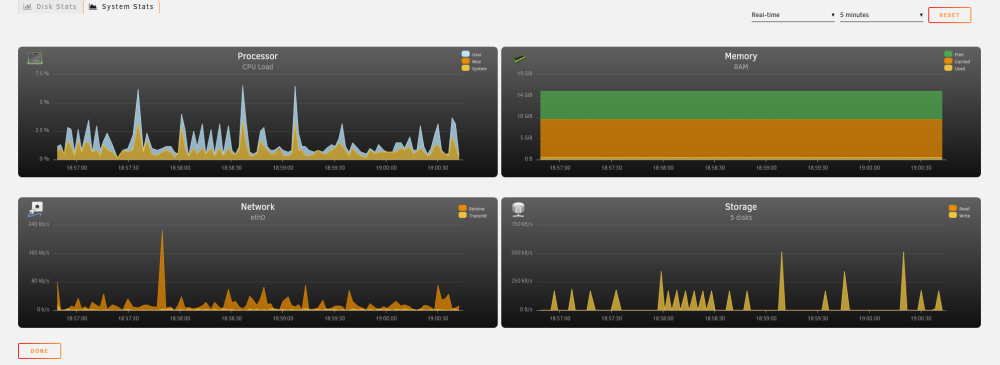Click the RAM subtitle

click(x=741, y=67)
